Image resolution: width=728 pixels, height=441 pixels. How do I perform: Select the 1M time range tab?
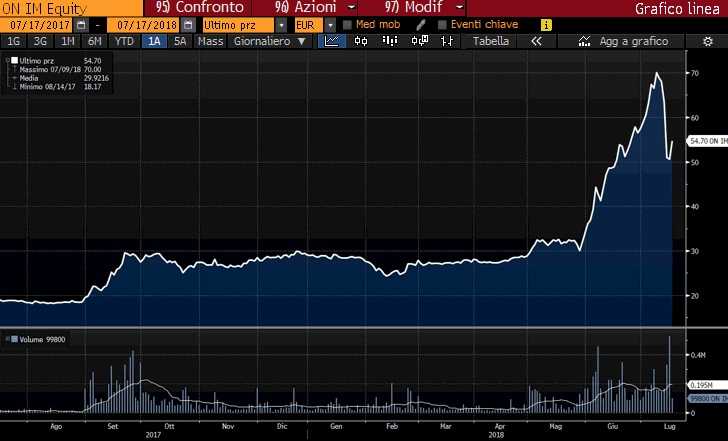[x=68, y=41]
